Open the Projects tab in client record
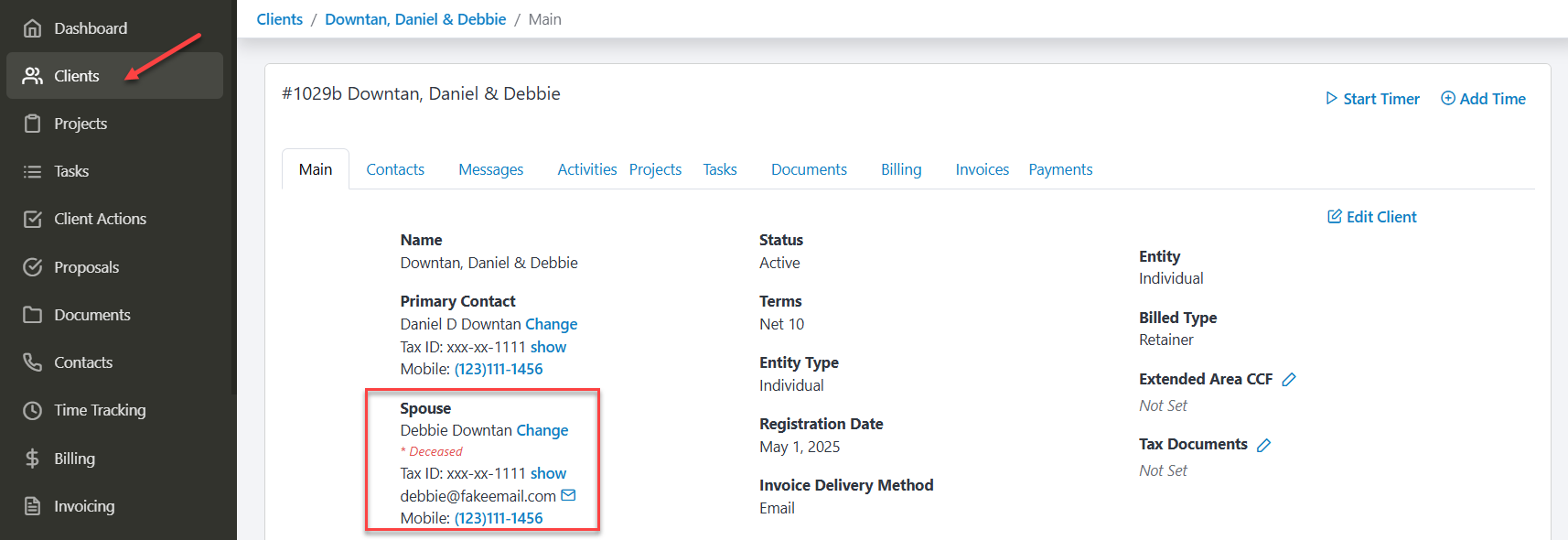The height and width of the screenshot is (540, 1568). 655,169
